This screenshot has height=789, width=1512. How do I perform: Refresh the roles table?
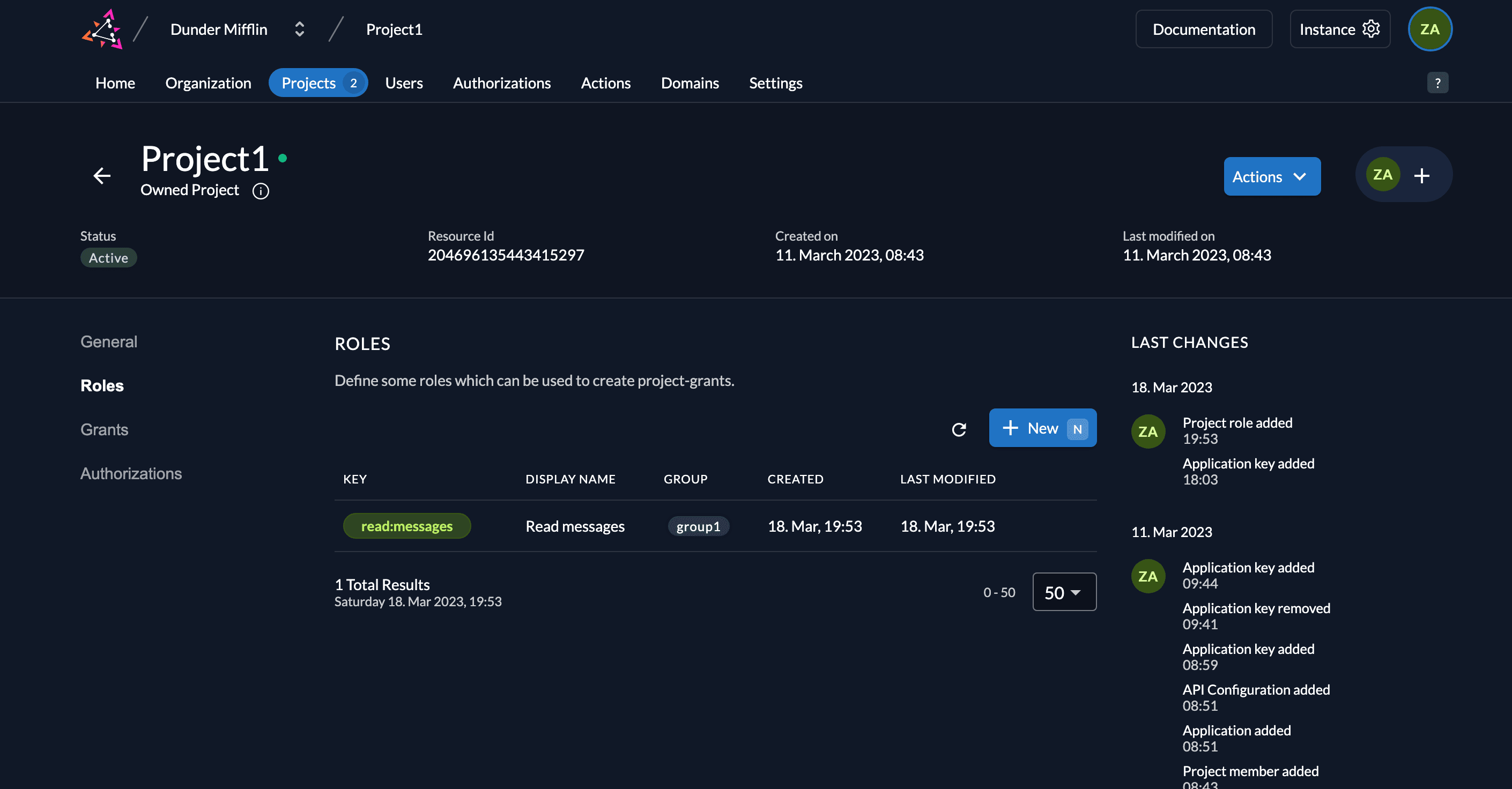[x=959, y=429]
